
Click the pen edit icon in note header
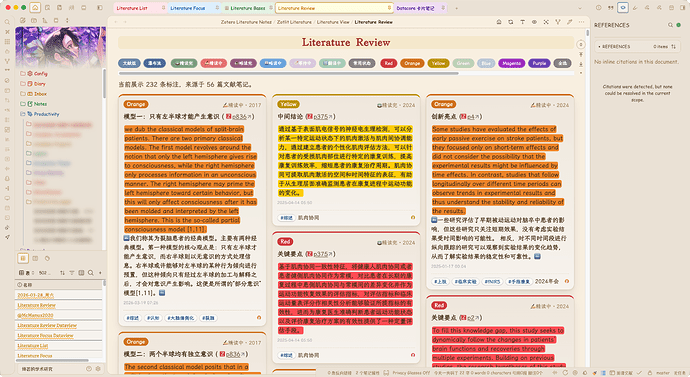(569, 22)
